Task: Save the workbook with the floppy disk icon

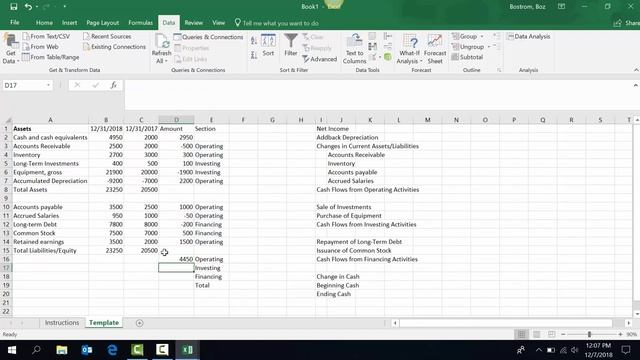Action: pyautogui.click(x=13, y=7)
